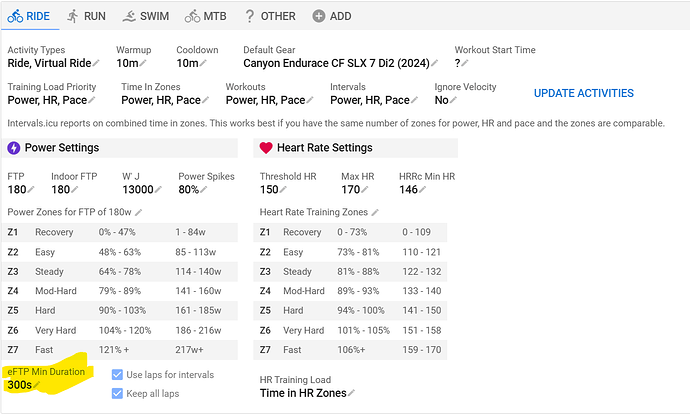This screenshot has width=690, height=414.
Task: Change the Ignore Velocity No setting
Action: pyautogui.click(x=453, y=100)
